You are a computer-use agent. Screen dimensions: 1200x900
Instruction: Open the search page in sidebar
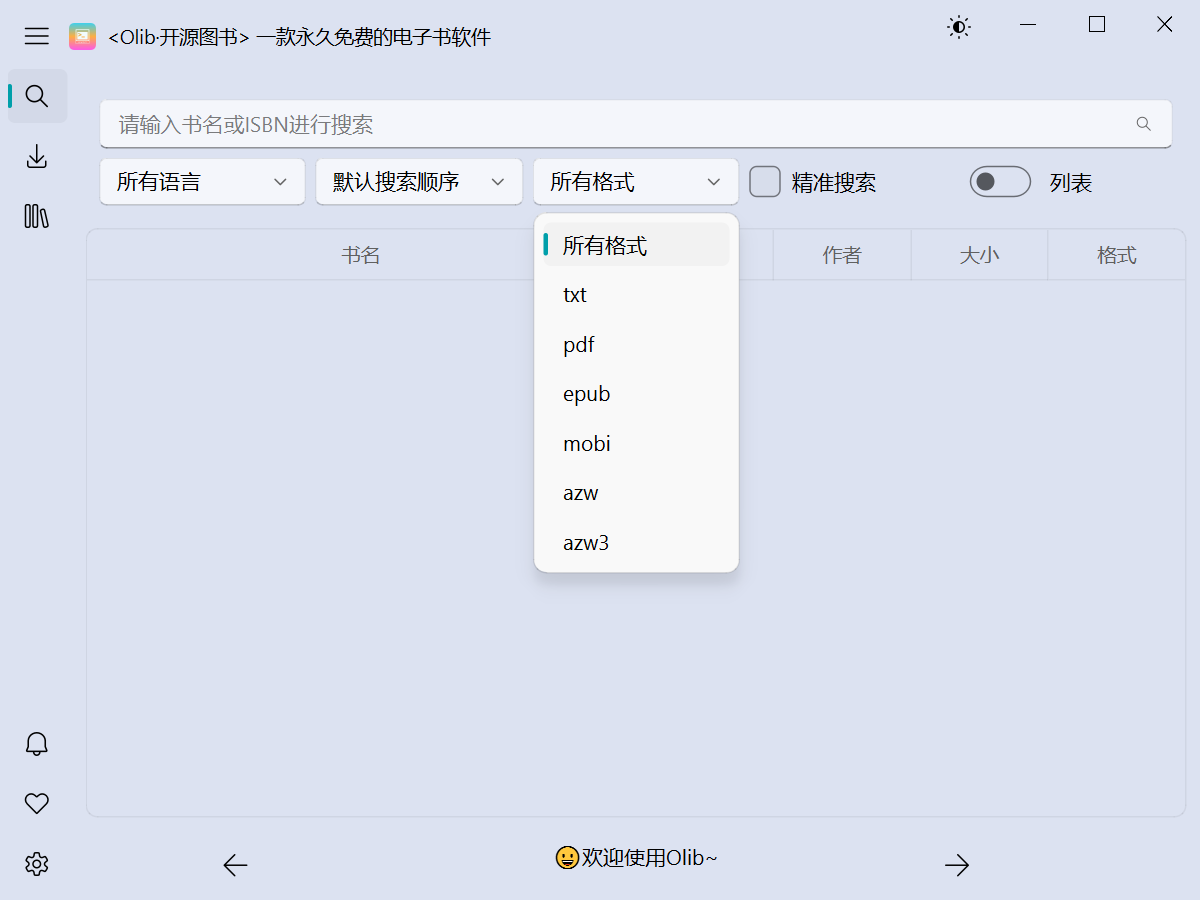(x=37, y=96)
